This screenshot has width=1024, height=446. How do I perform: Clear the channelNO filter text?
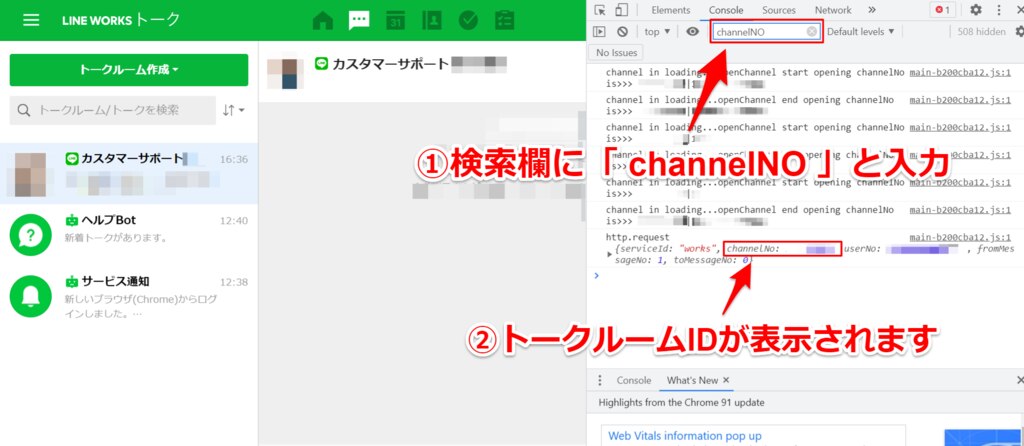(x=812, y=31)
